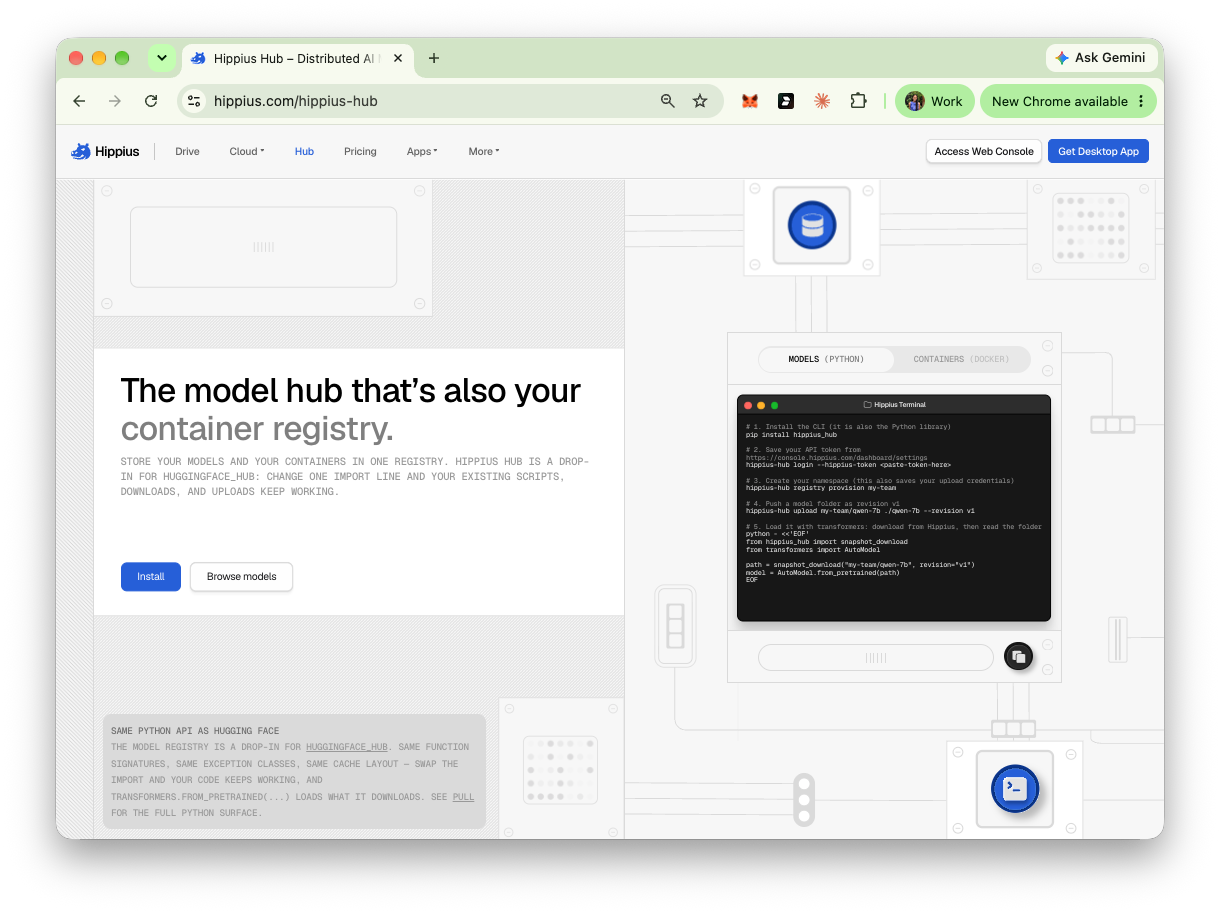1220x913 pixels.
Task: Click Access Web Console button
Action: (984, 151)
